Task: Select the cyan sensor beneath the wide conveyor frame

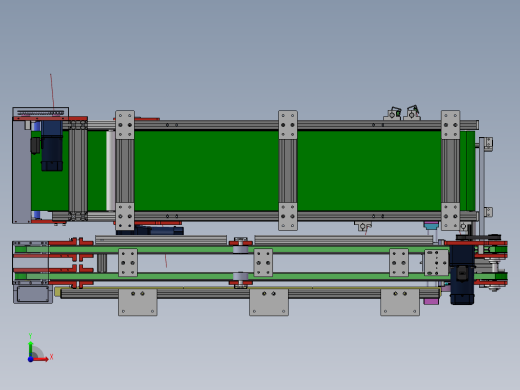Action: pyautogui.click(x=431, y=226)
